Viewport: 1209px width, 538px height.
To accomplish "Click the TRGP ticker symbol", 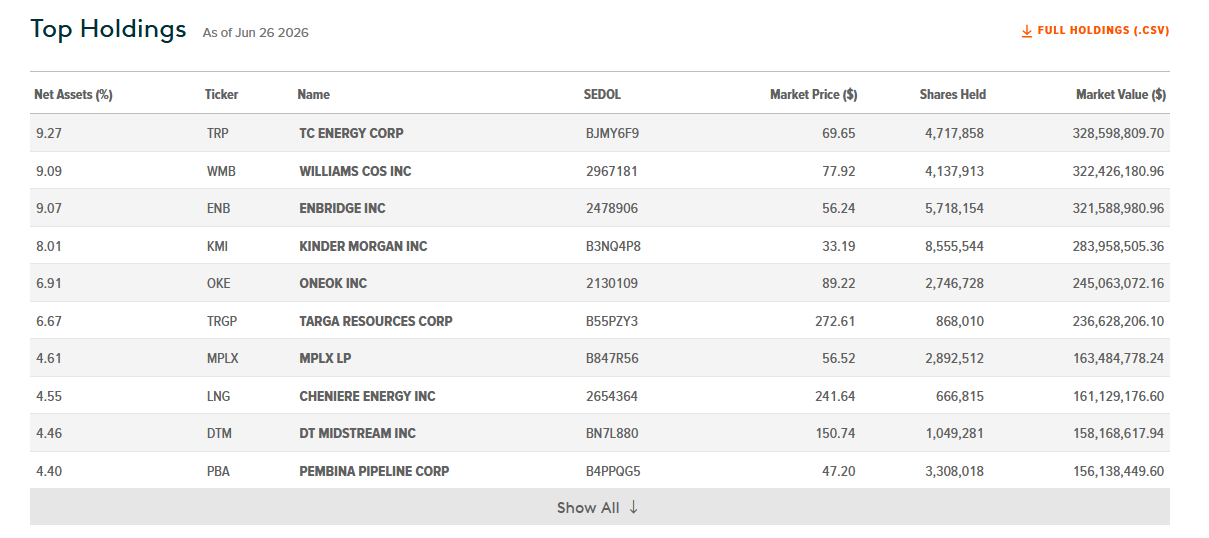I will pyautogui.click(x=222, y=321).
